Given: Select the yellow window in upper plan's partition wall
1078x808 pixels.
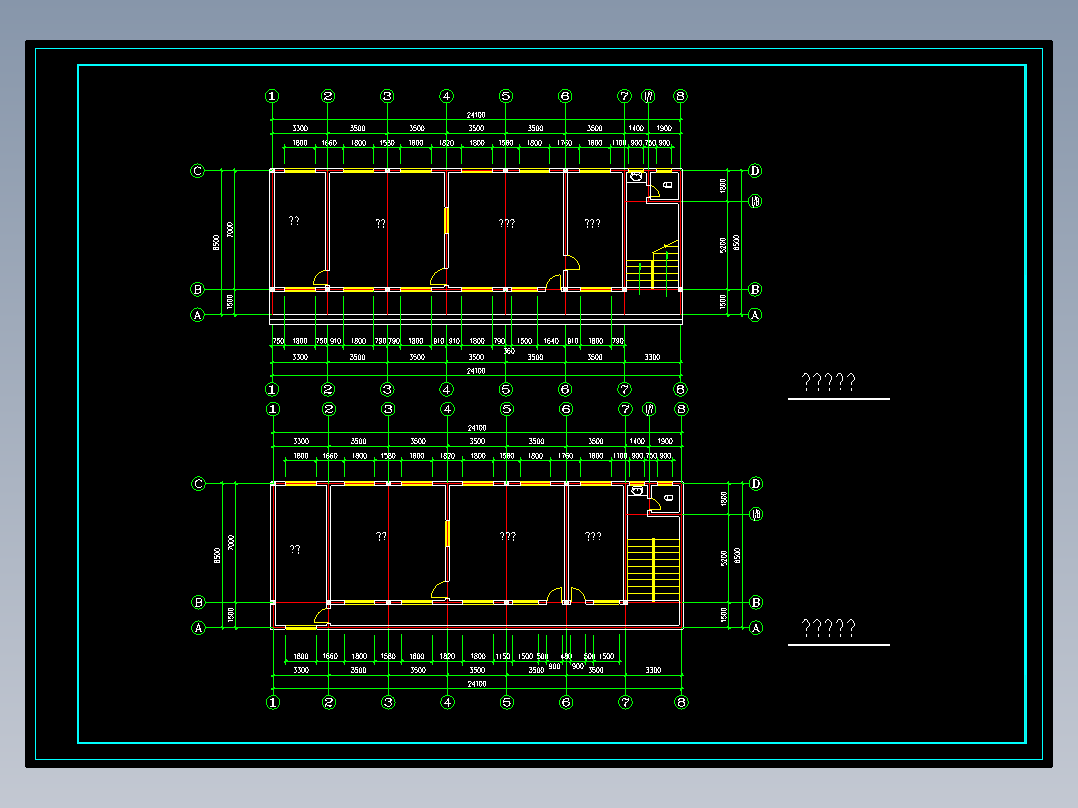Looking at the screenshot, I should click(x=447, y=221).
